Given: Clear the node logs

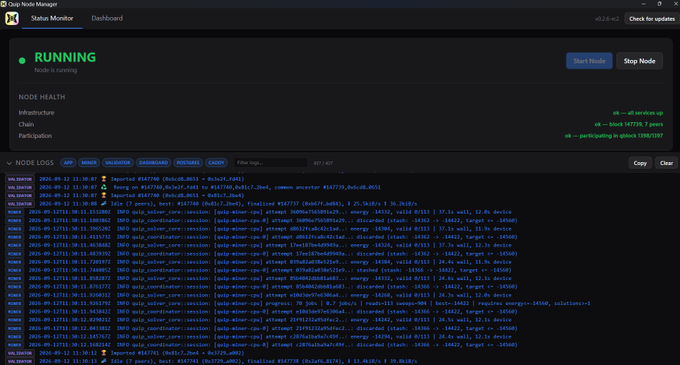Looking at the screenshot, I should point(666,163).
